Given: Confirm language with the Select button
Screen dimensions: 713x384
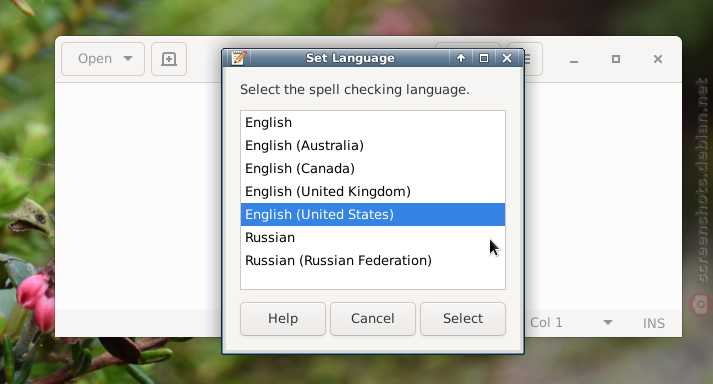Looking at the screenshot, I should [x=463, y=319].
